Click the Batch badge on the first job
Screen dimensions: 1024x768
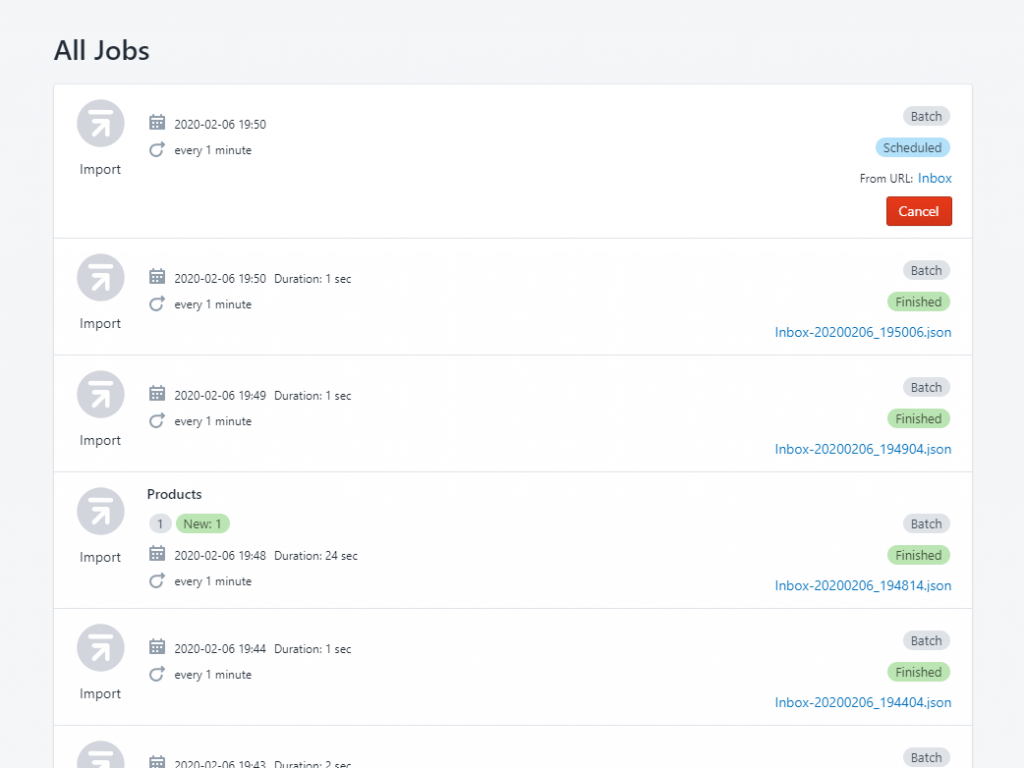[x=926, y=116]
